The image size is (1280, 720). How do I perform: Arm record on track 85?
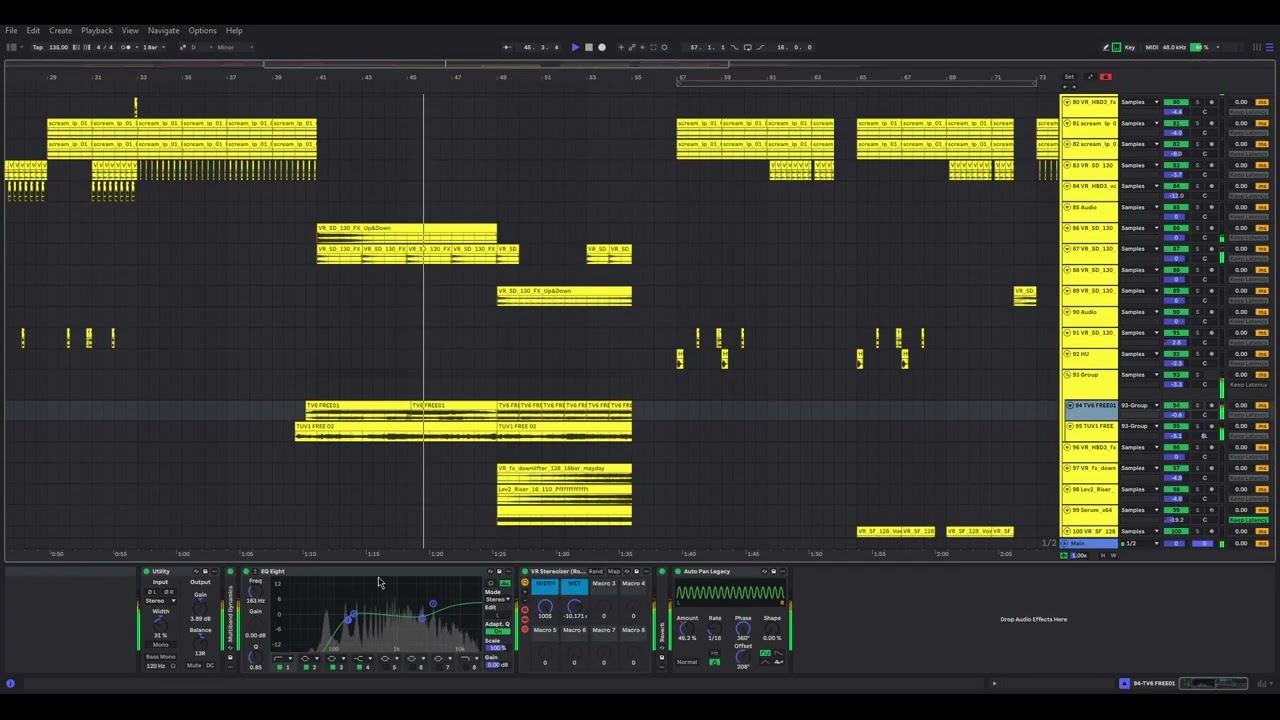(1211, 207)
